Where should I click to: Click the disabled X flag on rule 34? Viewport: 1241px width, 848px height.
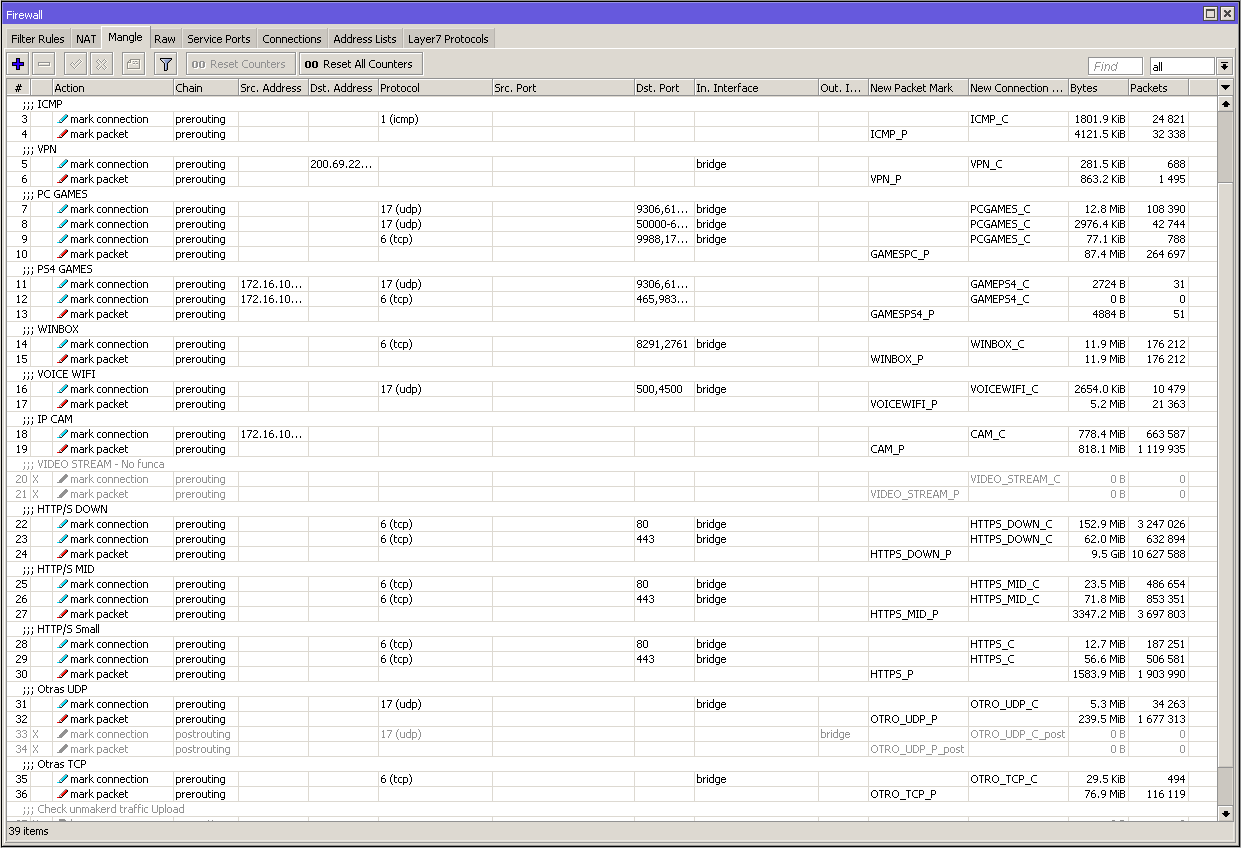pyautogui.click(x=36, y=749)
